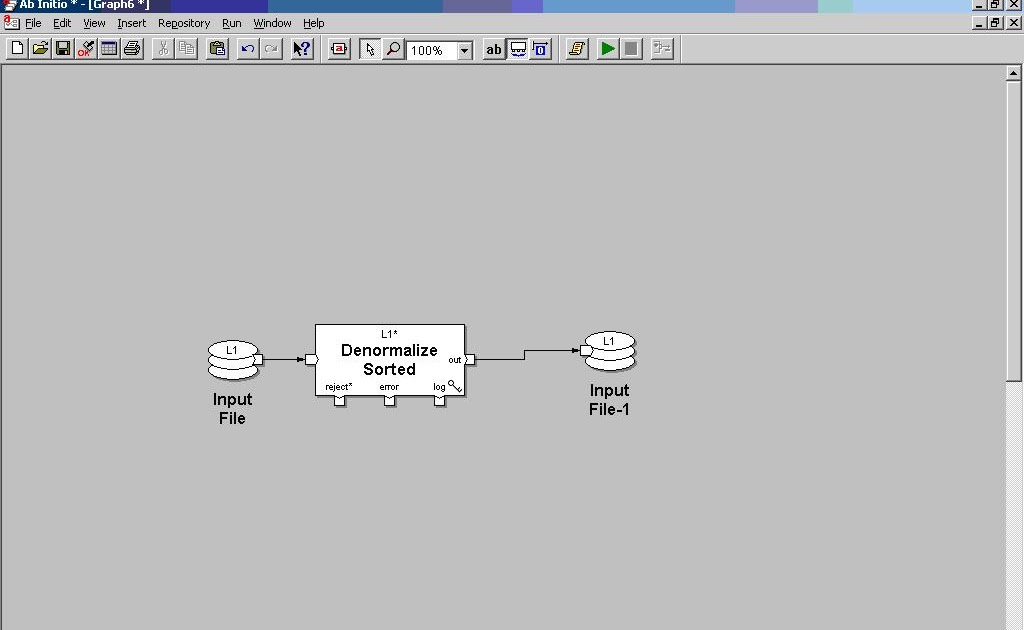Open the graph validation checkmark icon
Screen dimensions: 1024x630
click(x=85, y=48)
